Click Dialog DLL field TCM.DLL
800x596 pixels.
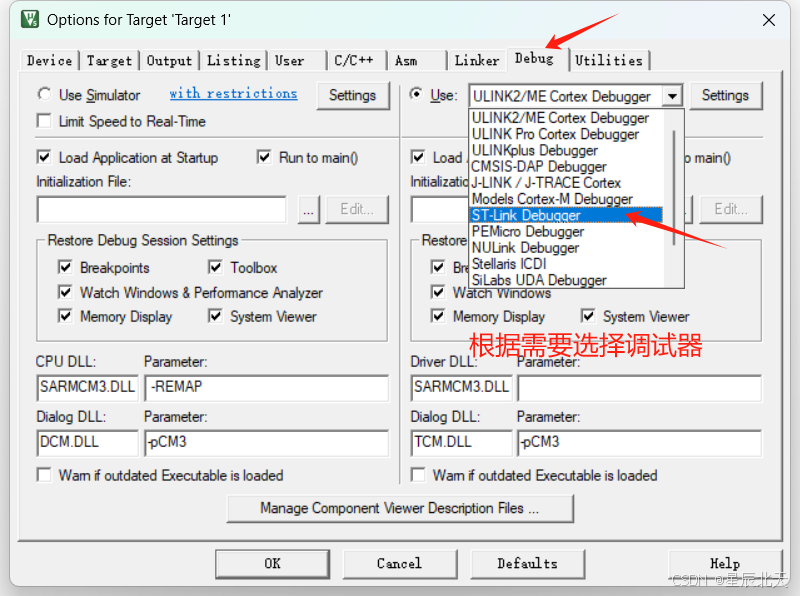click(x=462, y=442)
